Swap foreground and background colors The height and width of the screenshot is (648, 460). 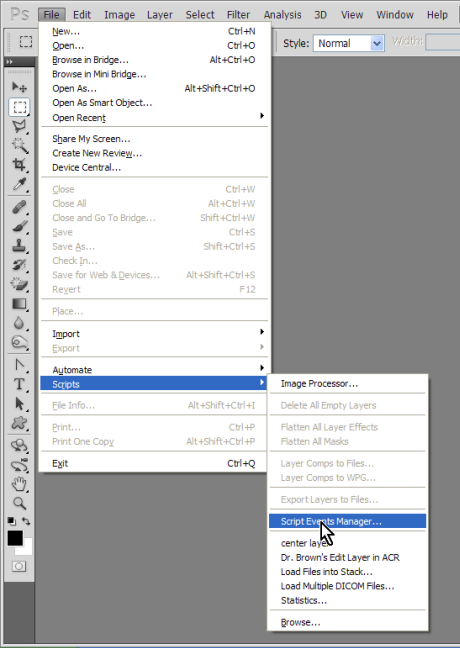point(26,521)
